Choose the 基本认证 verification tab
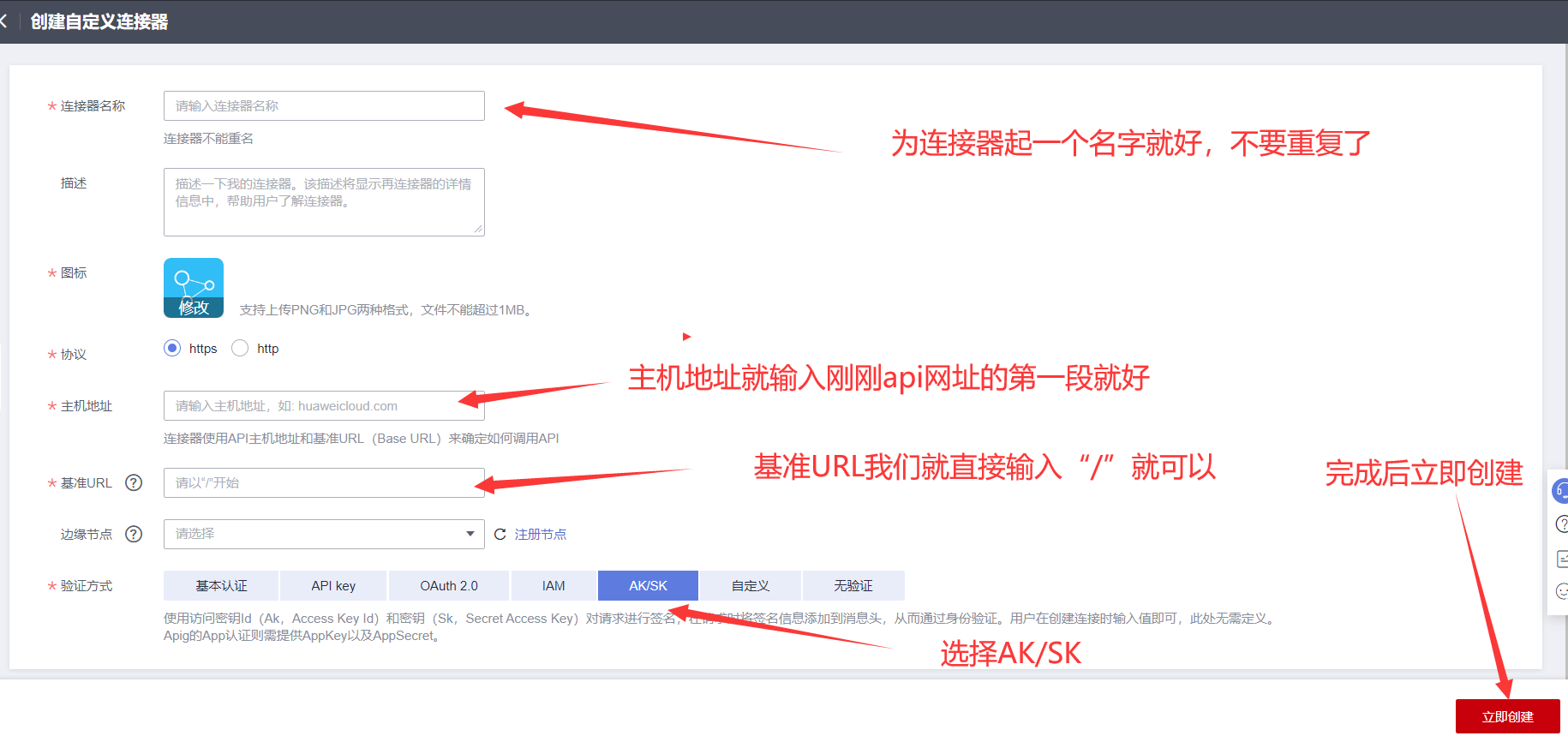Viewport: 1568px width, 736px height. [x=221, y=586]
